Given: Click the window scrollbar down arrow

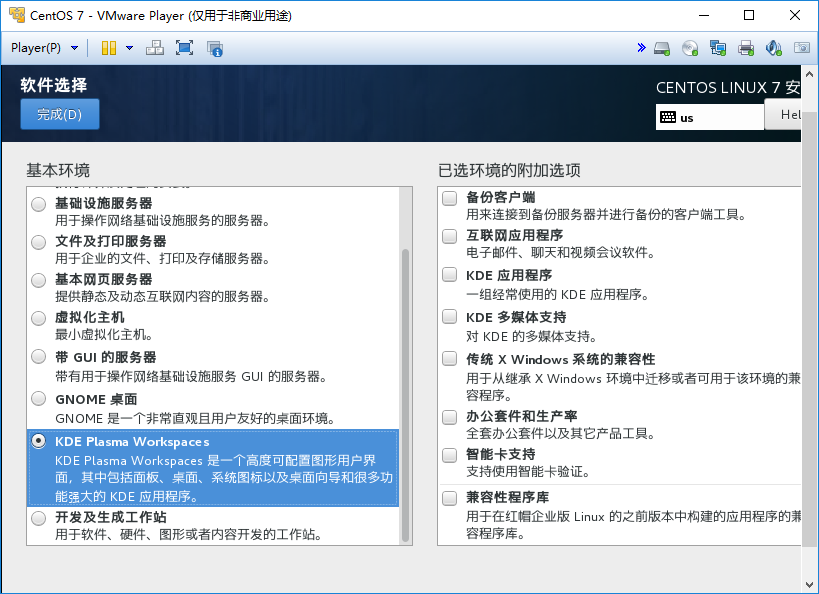Looking at the screenshot, I should click(x=810, y=585).
